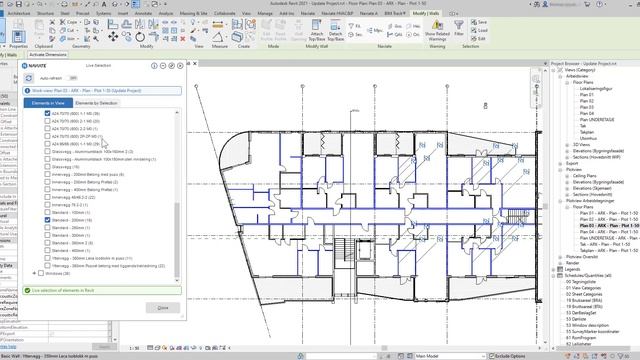The height and width of the screenshot is (360, 640).
Task: Open the Collaborate ribbon tab
Action: 224,13
